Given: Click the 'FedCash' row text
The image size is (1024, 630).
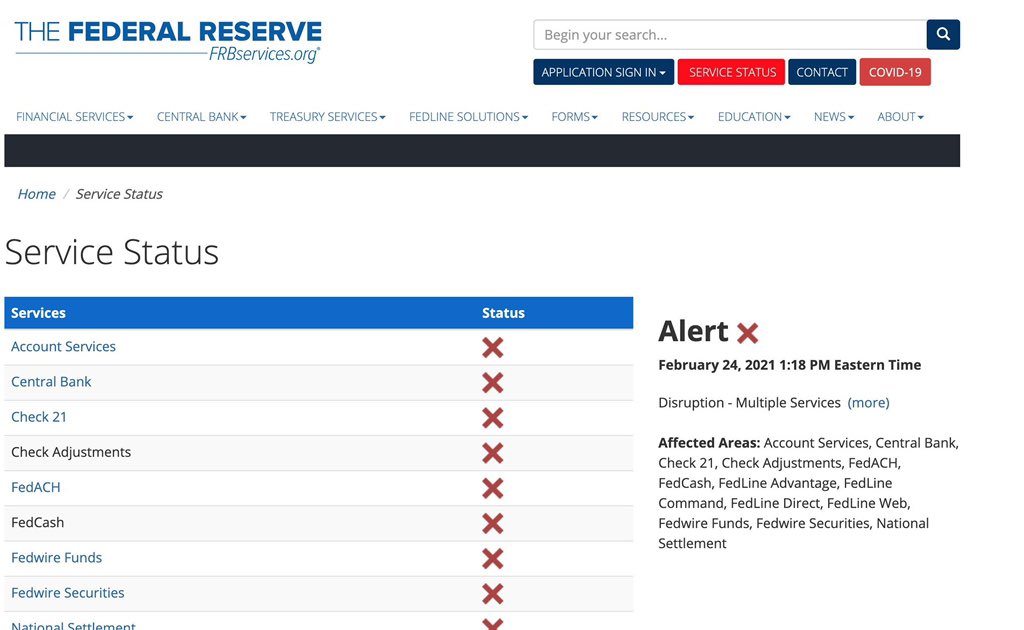Looking at the screenshot, I should pos(37,523).
